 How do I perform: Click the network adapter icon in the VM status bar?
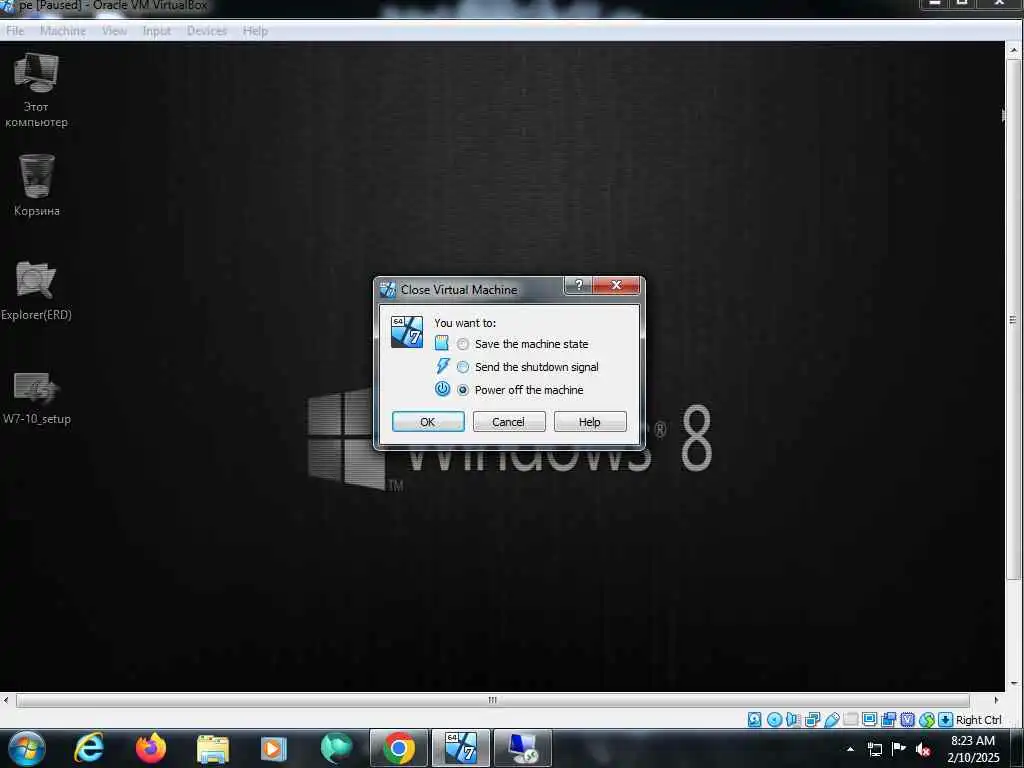click(812, 720)
